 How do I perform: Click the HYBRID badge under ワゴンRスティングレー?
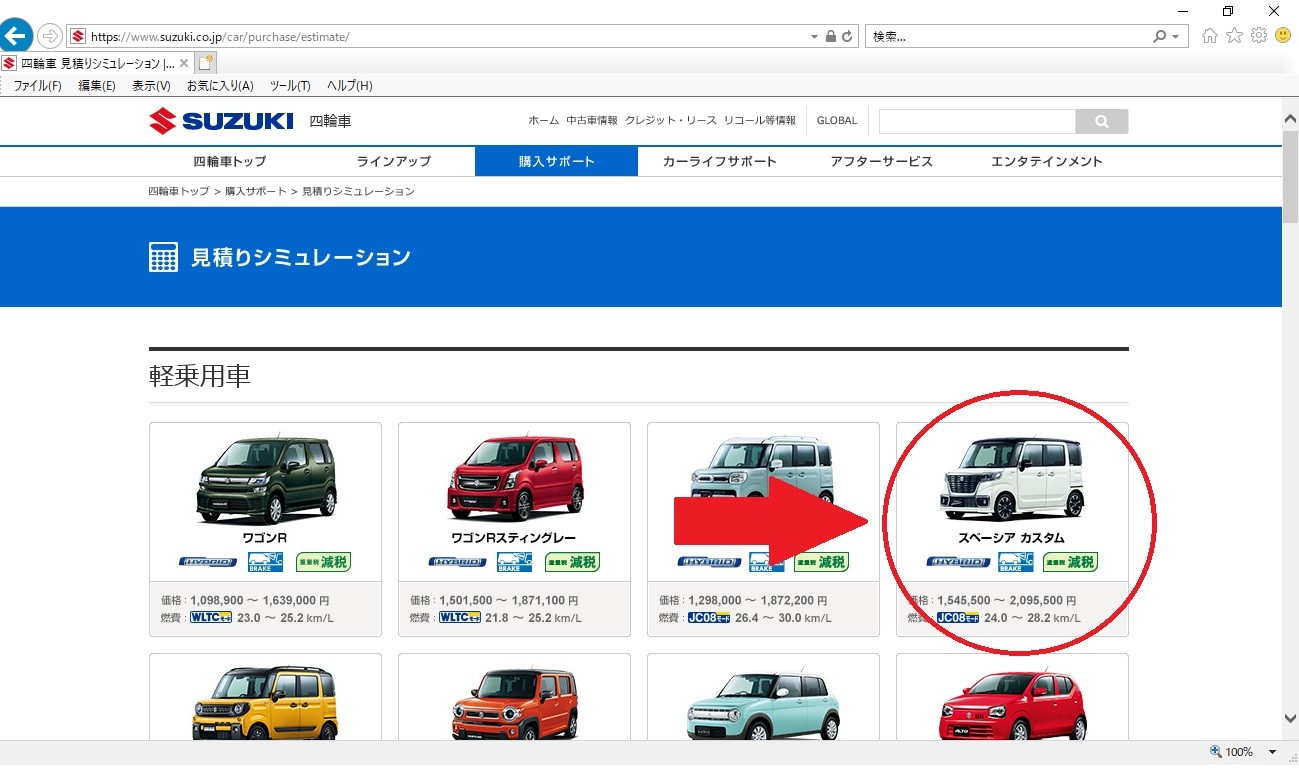pos(457,562)
